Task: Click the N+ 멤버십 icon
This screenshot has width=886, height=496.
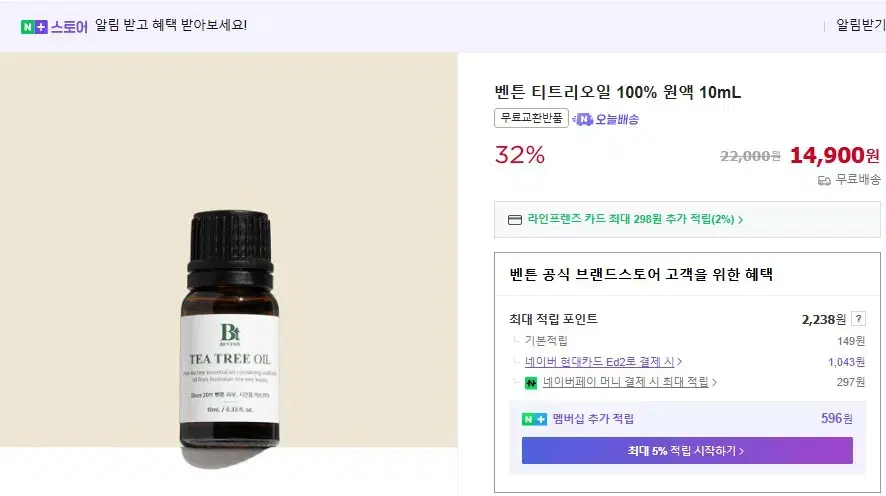Action: pyautogui.click(x=534, y=419)
